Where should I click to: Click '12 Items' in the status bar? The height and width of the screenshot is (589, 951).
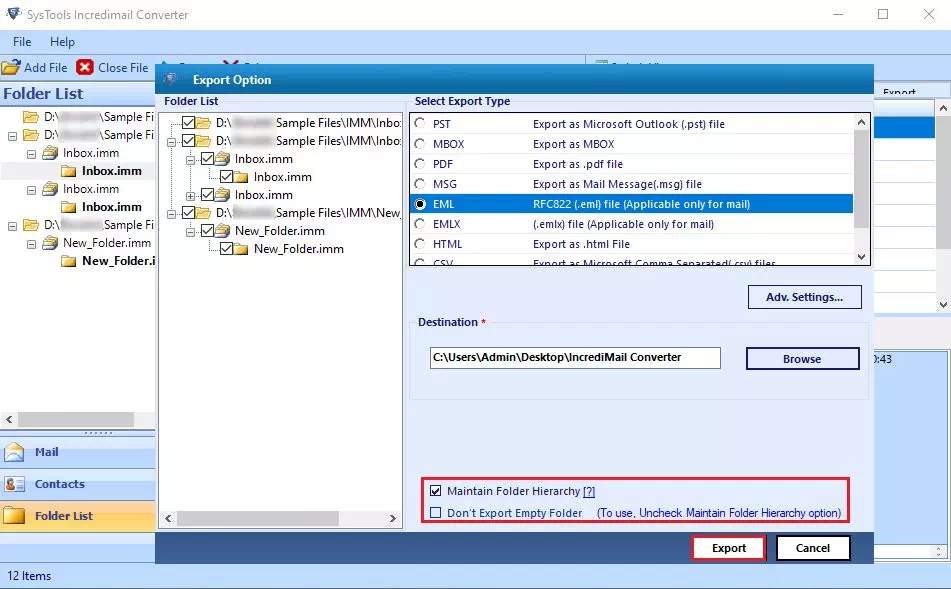pyautogui.click(x=29, y=576)
